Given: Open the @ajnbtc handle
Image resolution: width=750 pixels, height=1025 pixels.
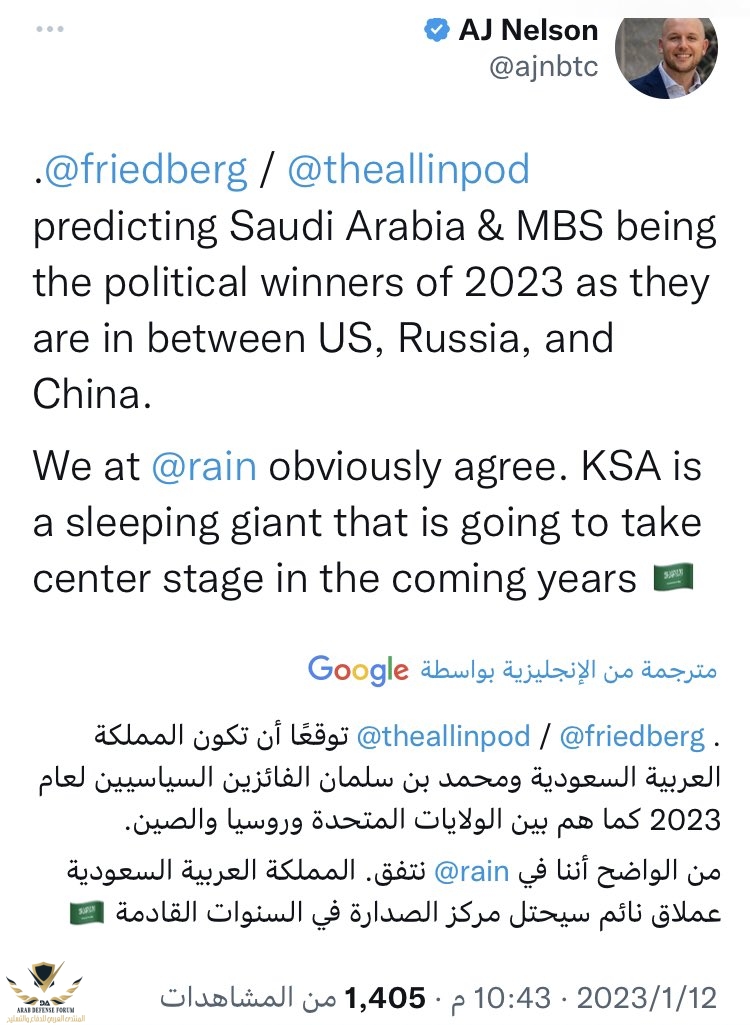Looking at the screenshot, I should pos(543,66).
